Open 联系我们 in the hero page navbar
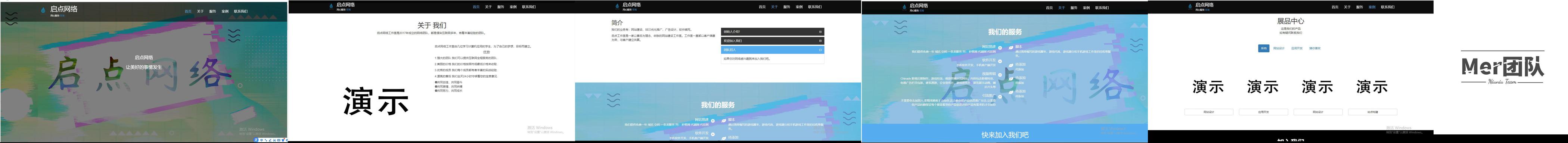The width and height of the screenshot is (1568, 143). click(240, 12)
